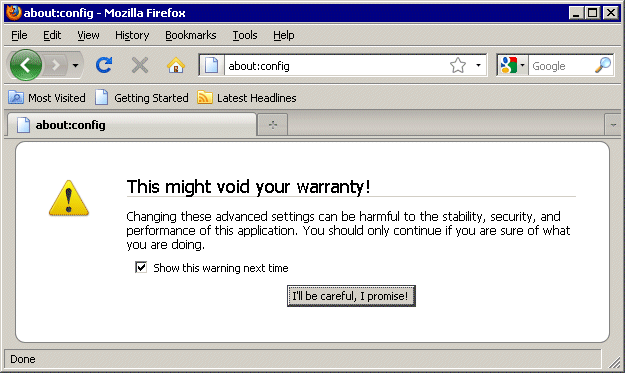Open the recent pages history dropdown arrow
This screenshot has height=373, width=625.
pos(75,65)
